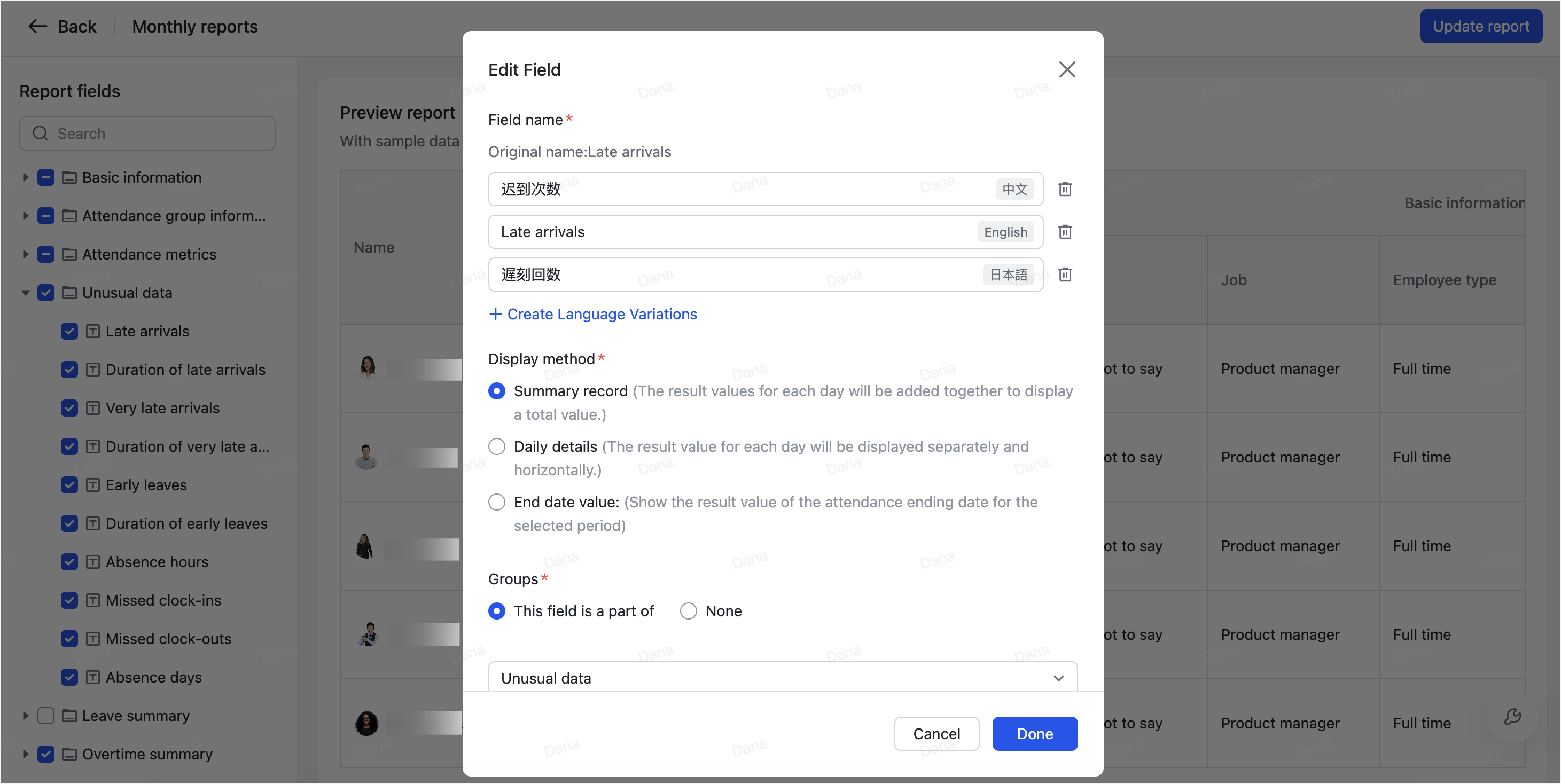Click the back arrow next to Monthly reports
This screenshot has width=1561, height=784.
pyautogui.click(x=37, y=26)
